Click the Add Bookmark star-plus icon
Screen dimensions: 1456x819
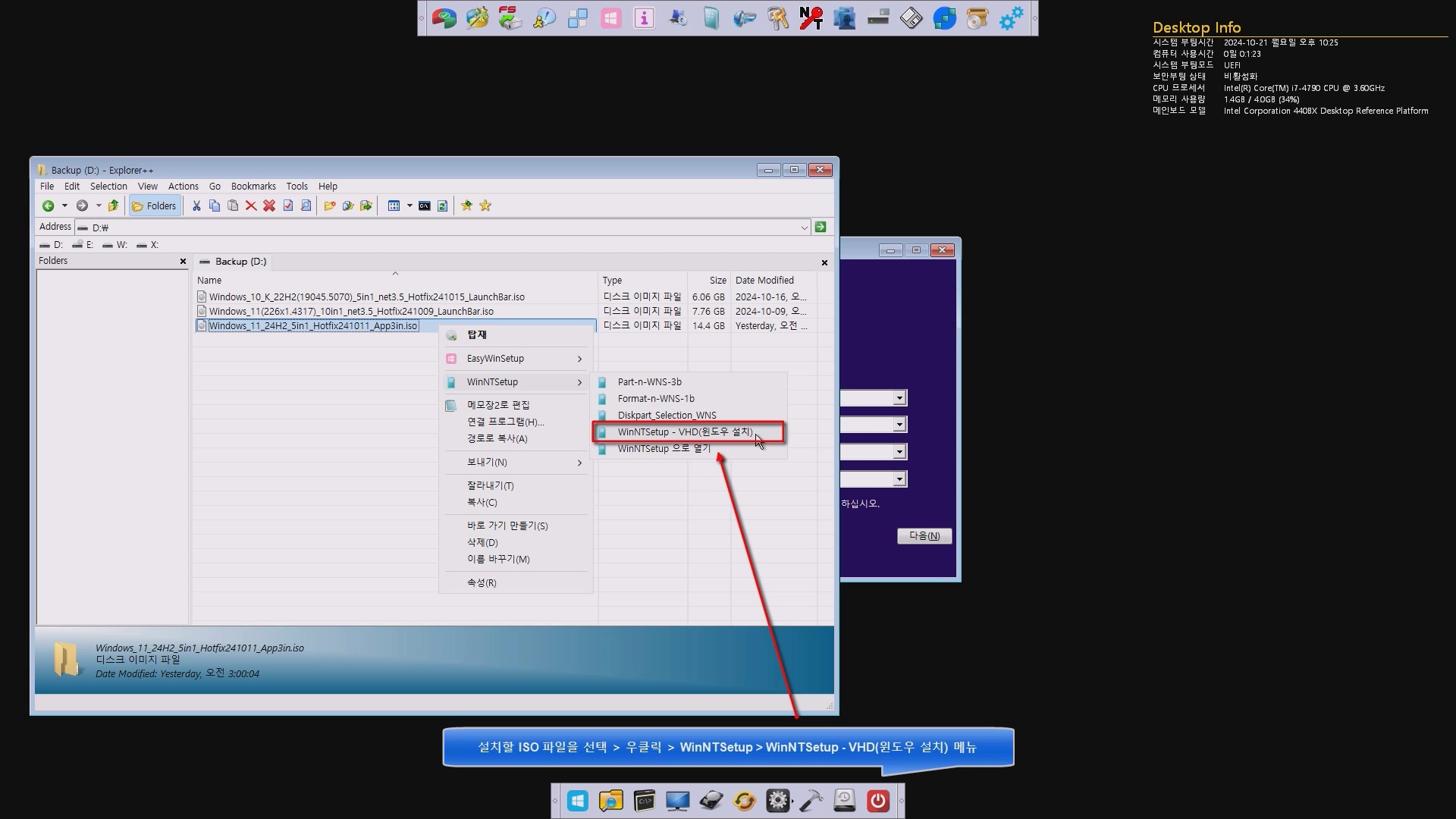(x=467, y=206)
